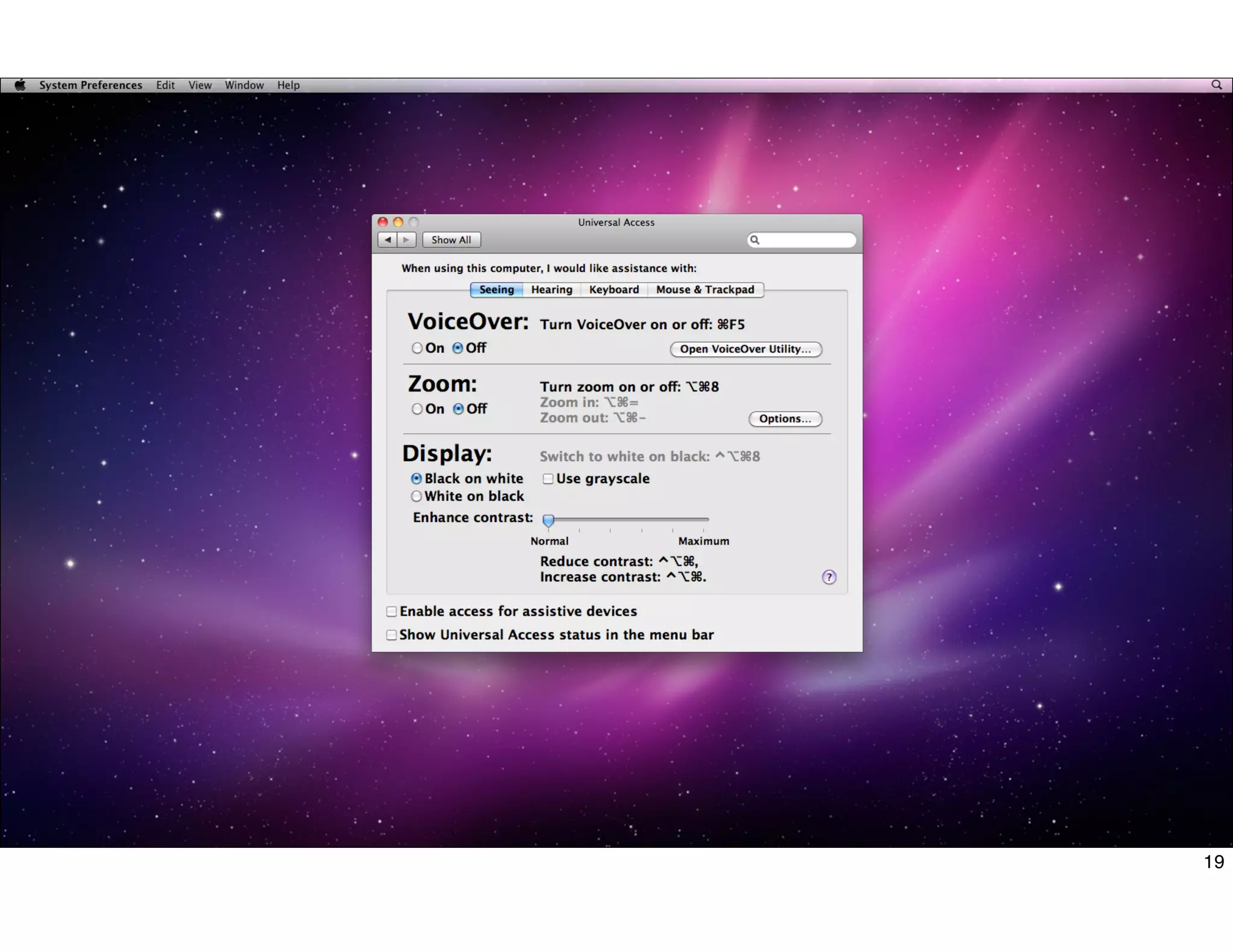Viewport: 1233px width, 952px height.
Task: Switch to the Hearing tab
Action: tap(551, 289)
